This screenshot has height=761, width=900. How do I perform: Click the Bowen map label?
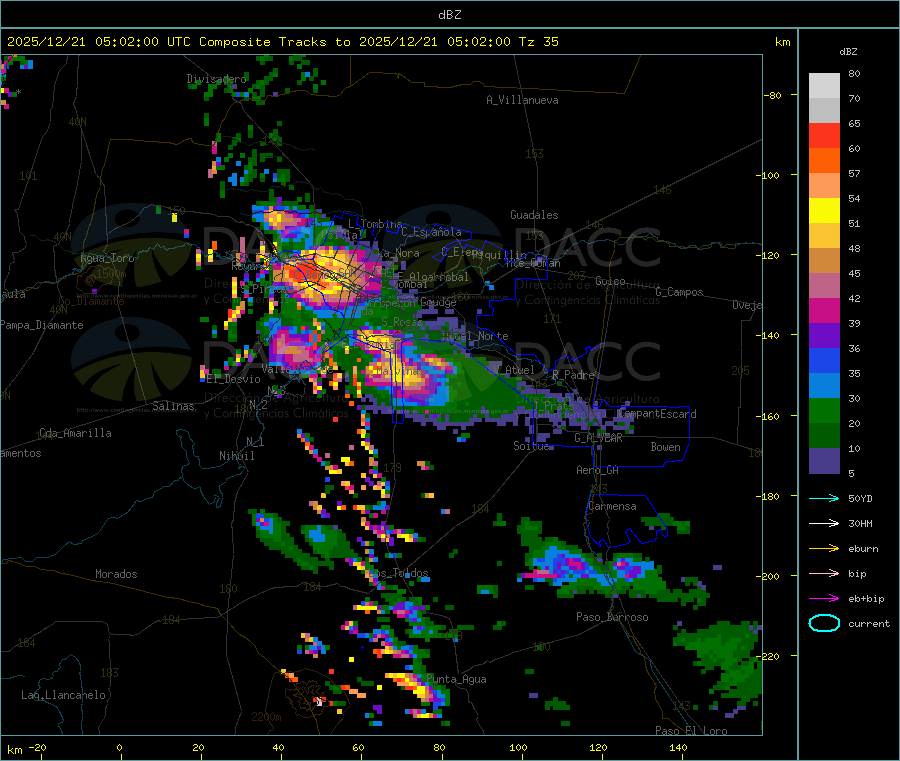click(x=665, y=447)
